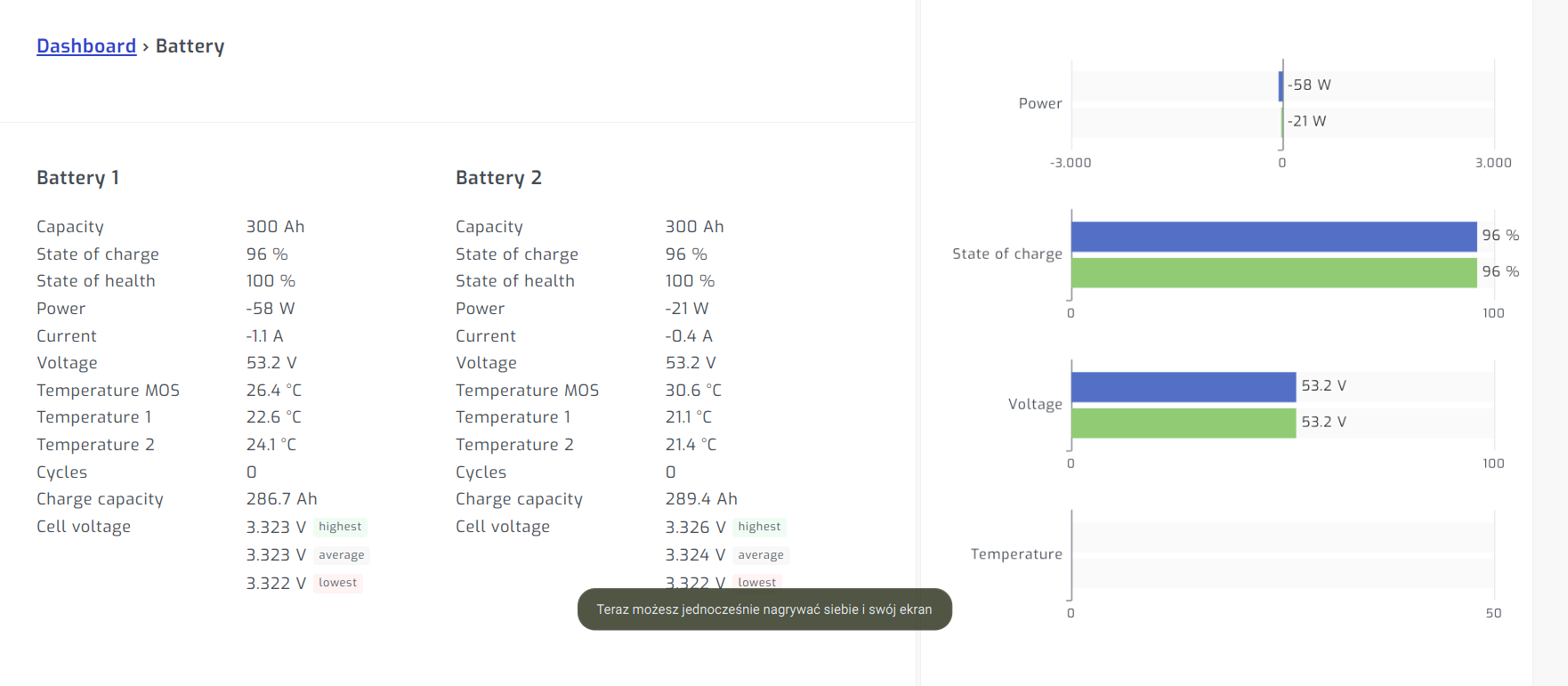
Task: Click Battery 1 Capacity value 300 Ah
Action: (x=276, y=226)
